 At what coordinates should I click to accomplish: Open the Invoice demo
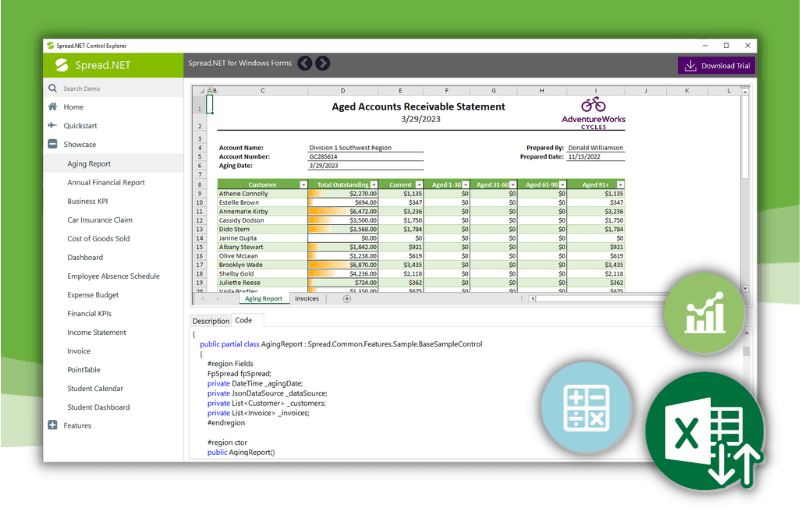[x=79, y=351]
